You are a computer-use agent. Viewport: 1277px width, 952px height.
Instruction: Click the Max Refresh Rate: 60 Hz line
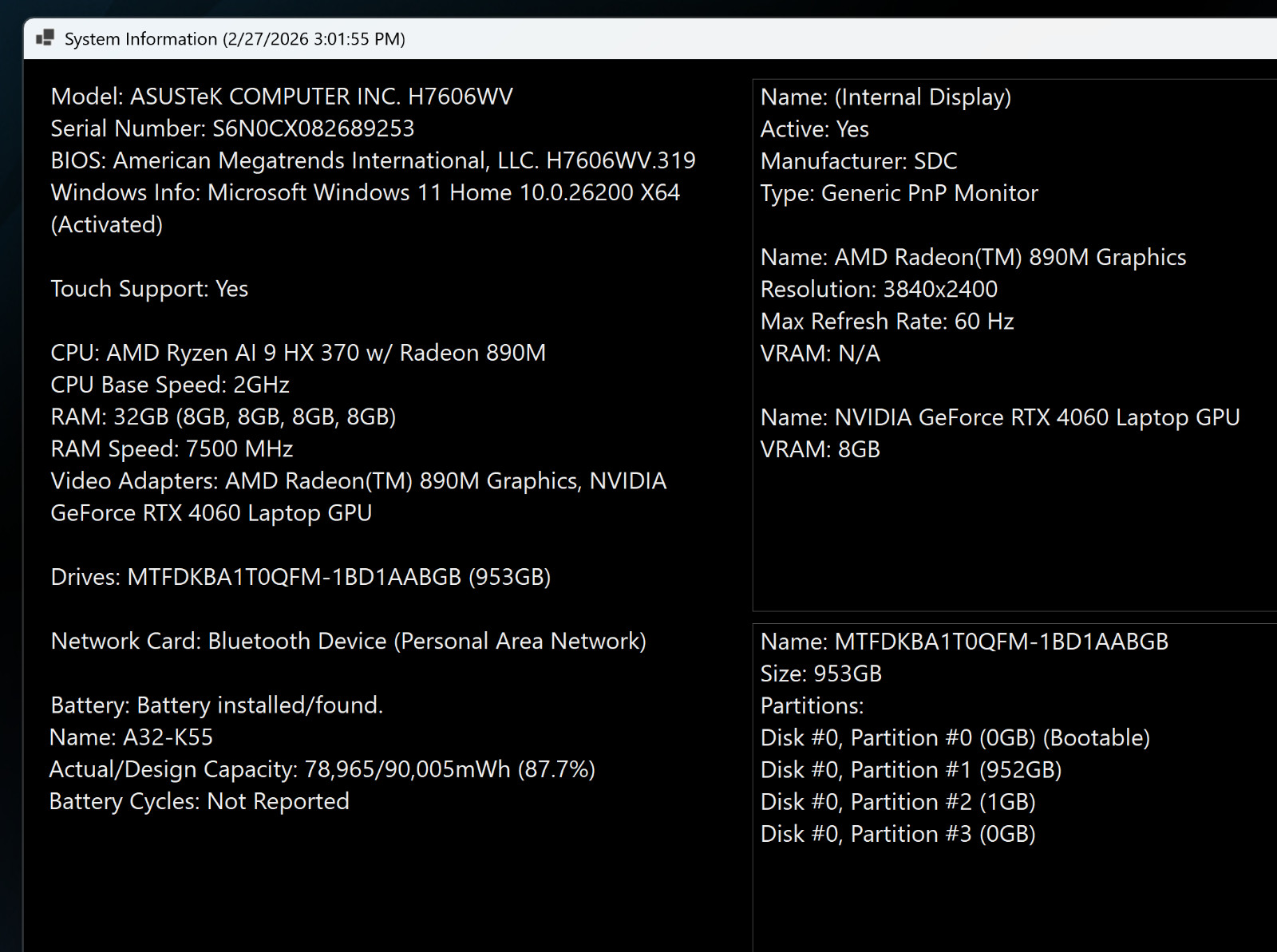click(x=888, y=322)
